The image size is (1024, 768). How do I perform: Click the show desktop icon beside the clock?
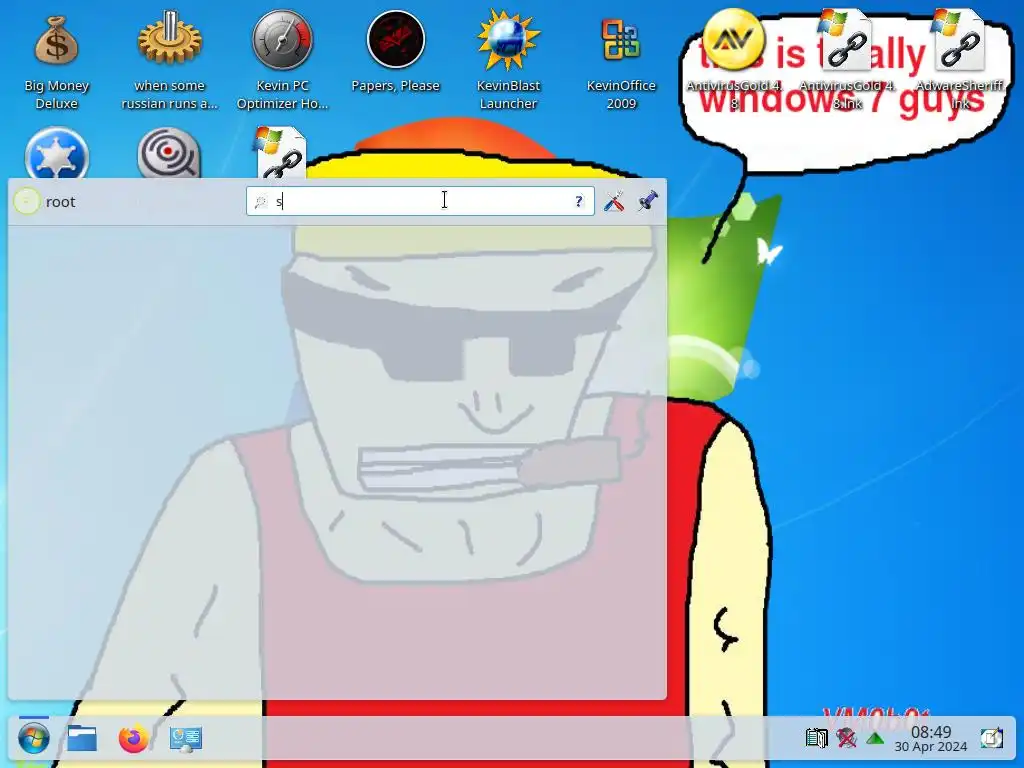point(991,739)
